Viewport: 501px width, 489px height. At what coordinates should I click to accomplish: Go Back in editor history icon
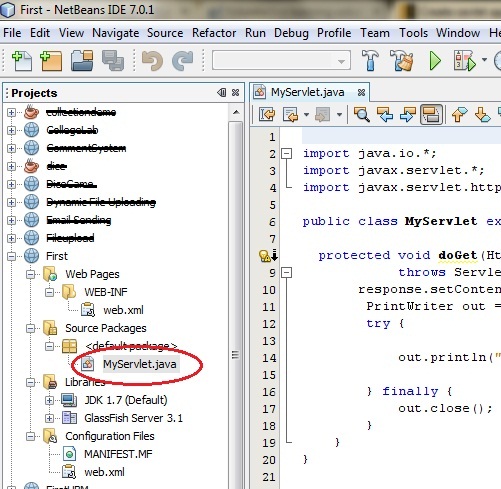(290, 115)
